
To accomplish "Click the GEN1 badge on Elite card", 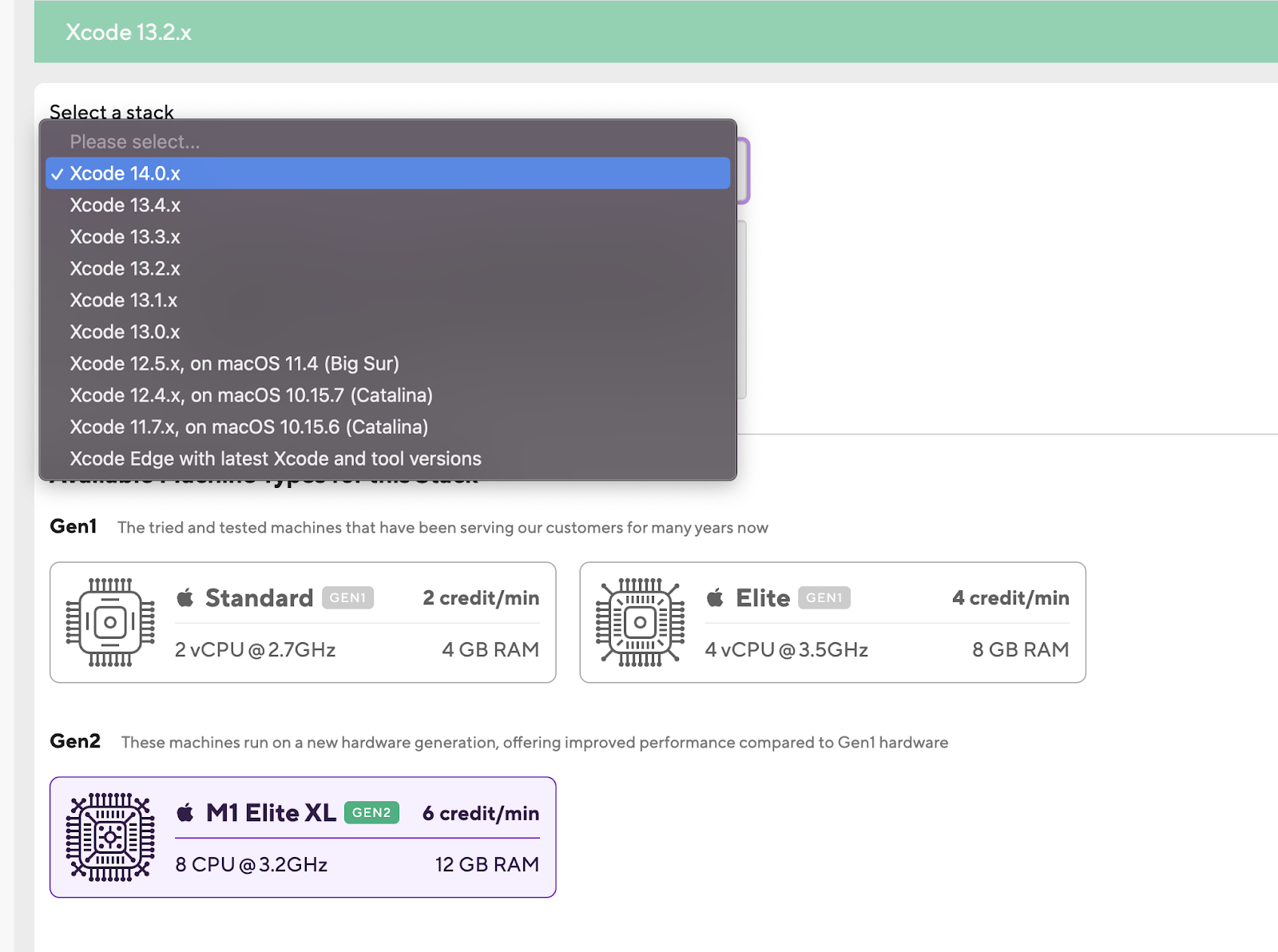I will (824, 597).
